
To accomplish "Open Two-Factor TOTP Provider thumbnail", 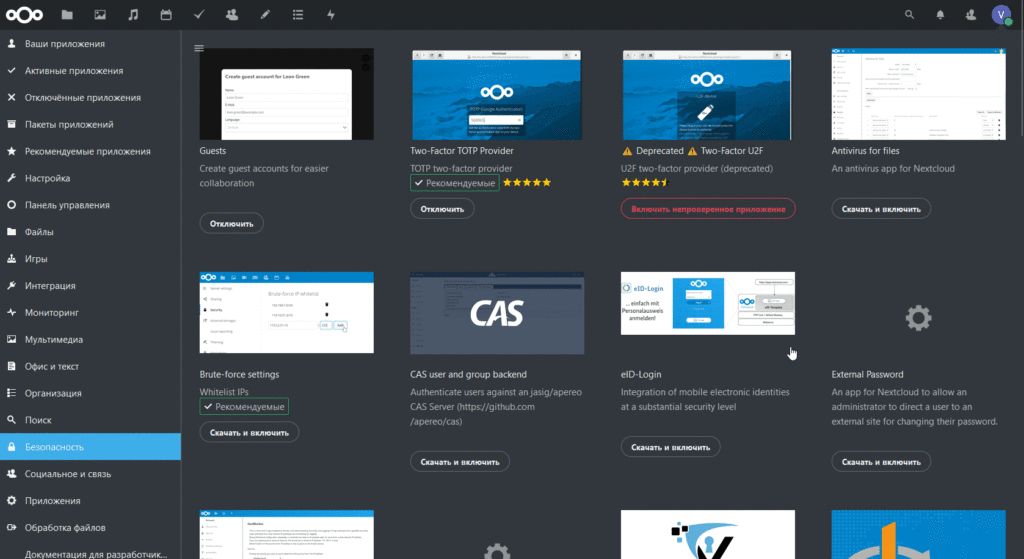I will [496, 94].
